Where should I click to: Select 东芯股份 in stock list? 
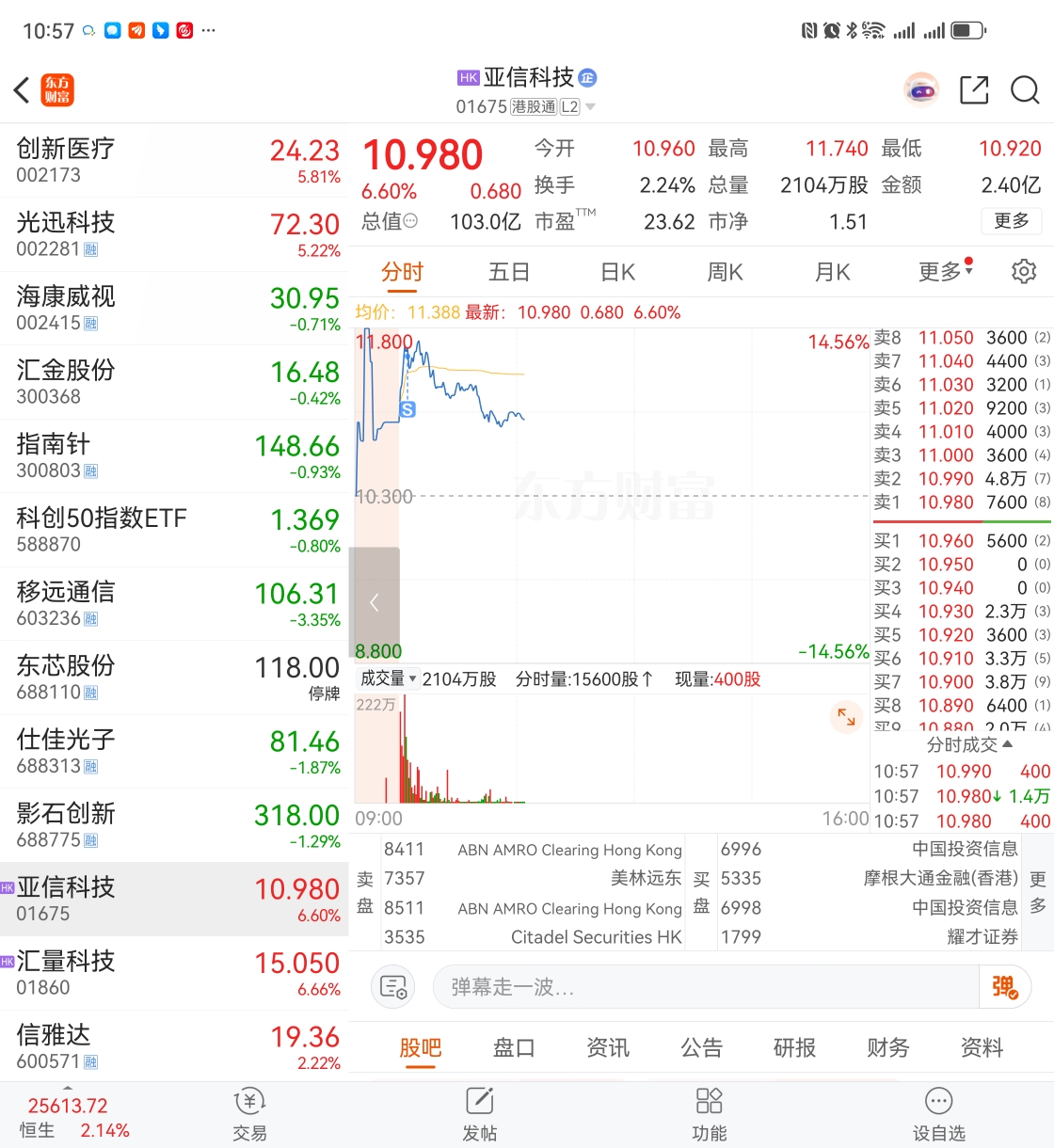coord(174,678)
